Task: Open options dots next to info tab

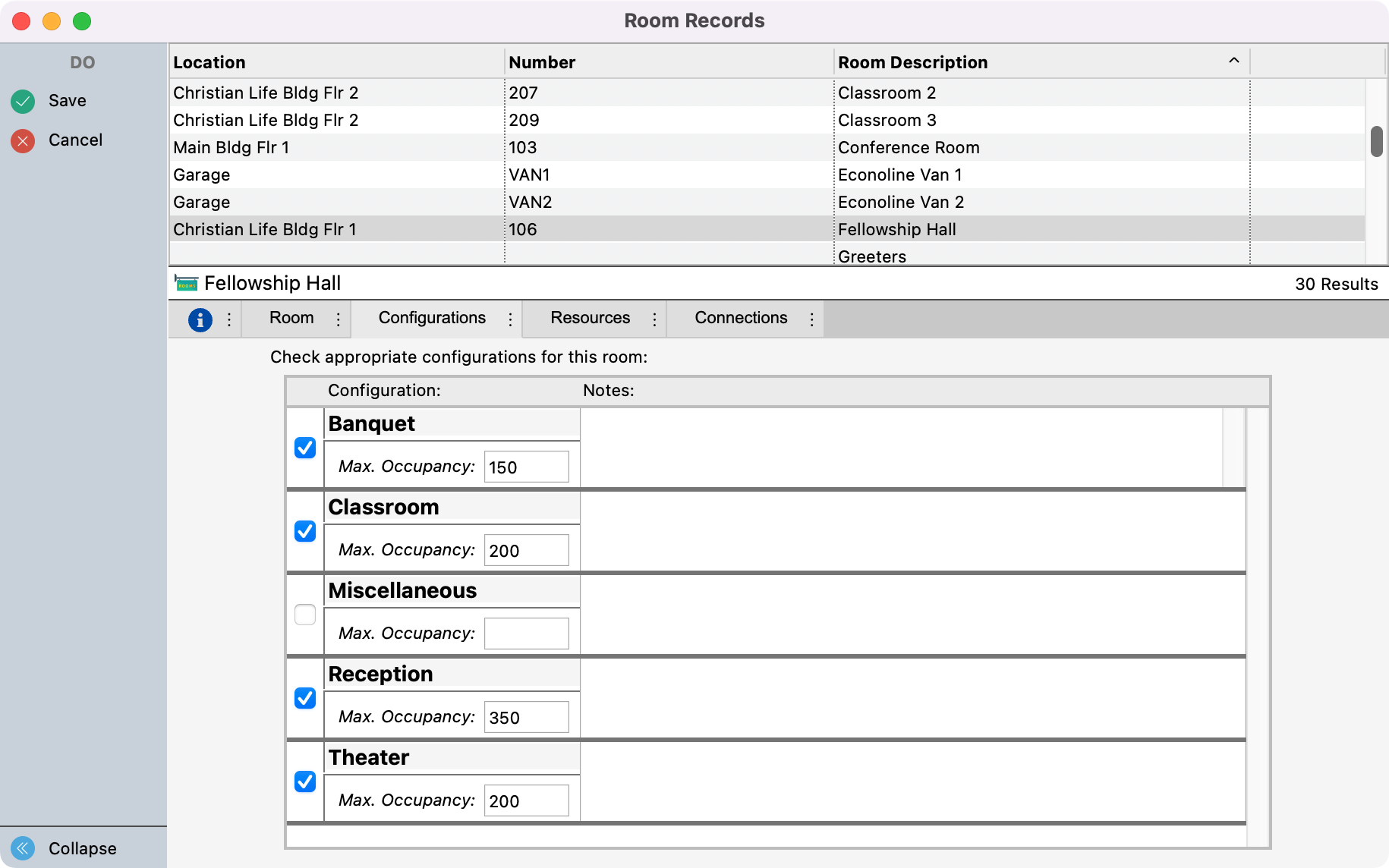Action: [x=229, y=319]
